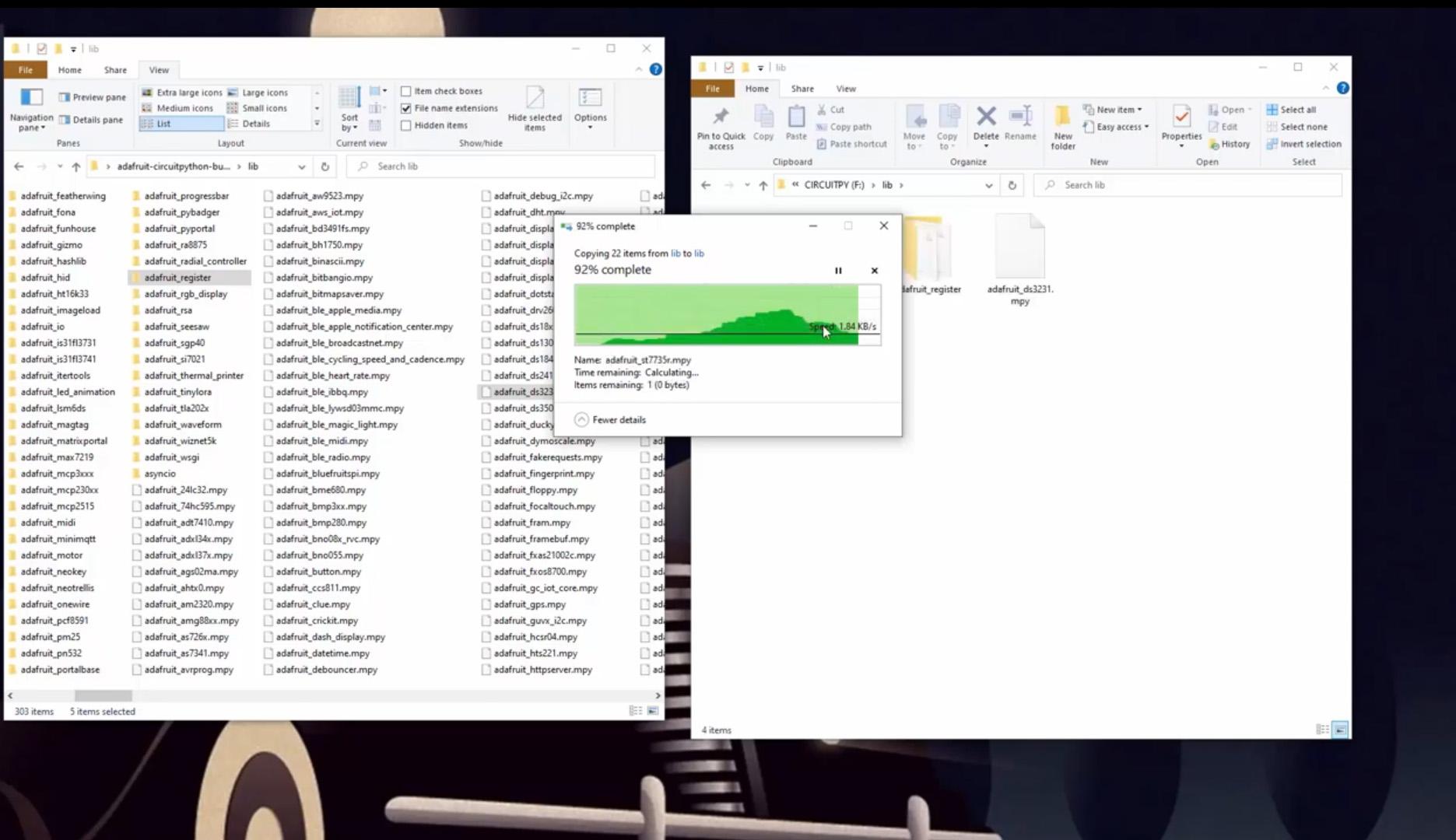The image size is (1456, 840).
Task: Select Small icons layout
Action: (x=258, y=108)
